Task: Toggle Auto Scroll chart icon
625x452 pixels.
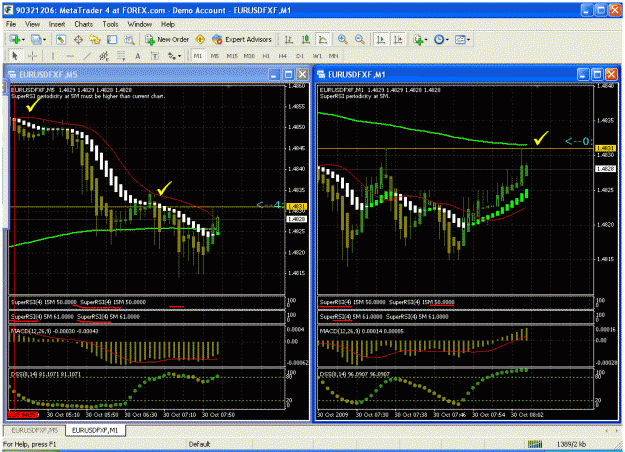Action: (381, 39)
